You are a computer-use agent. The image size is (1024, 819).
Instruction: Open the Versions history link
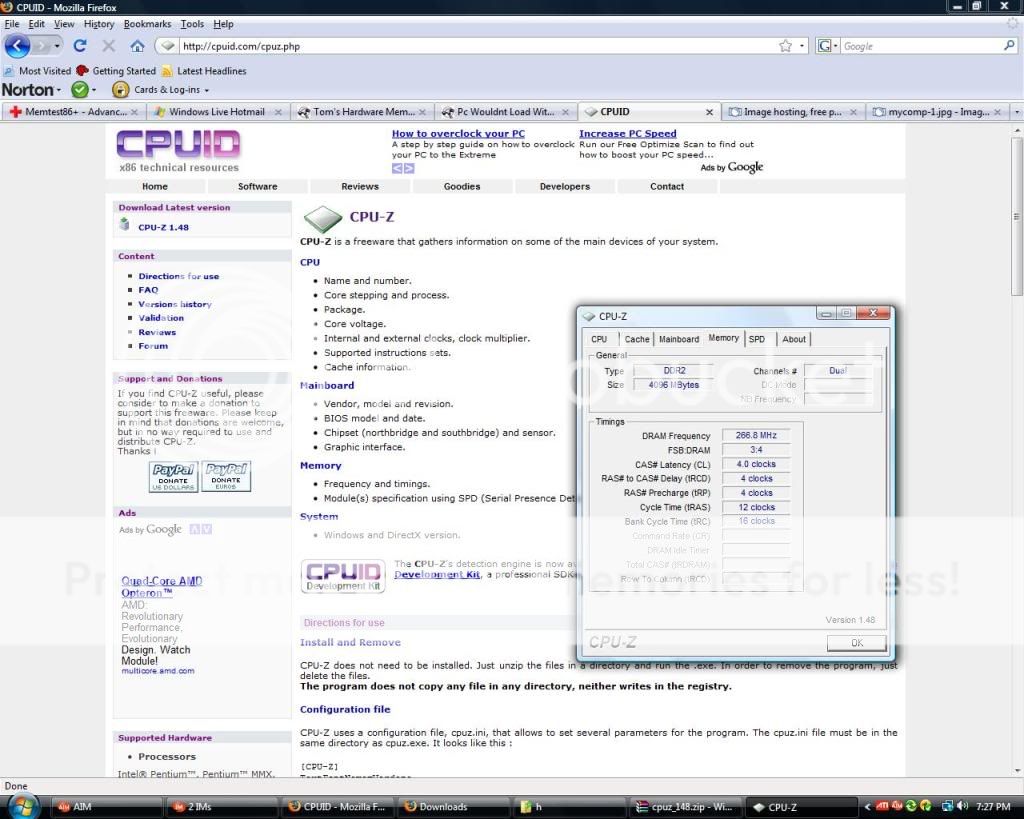coord(175,304)
